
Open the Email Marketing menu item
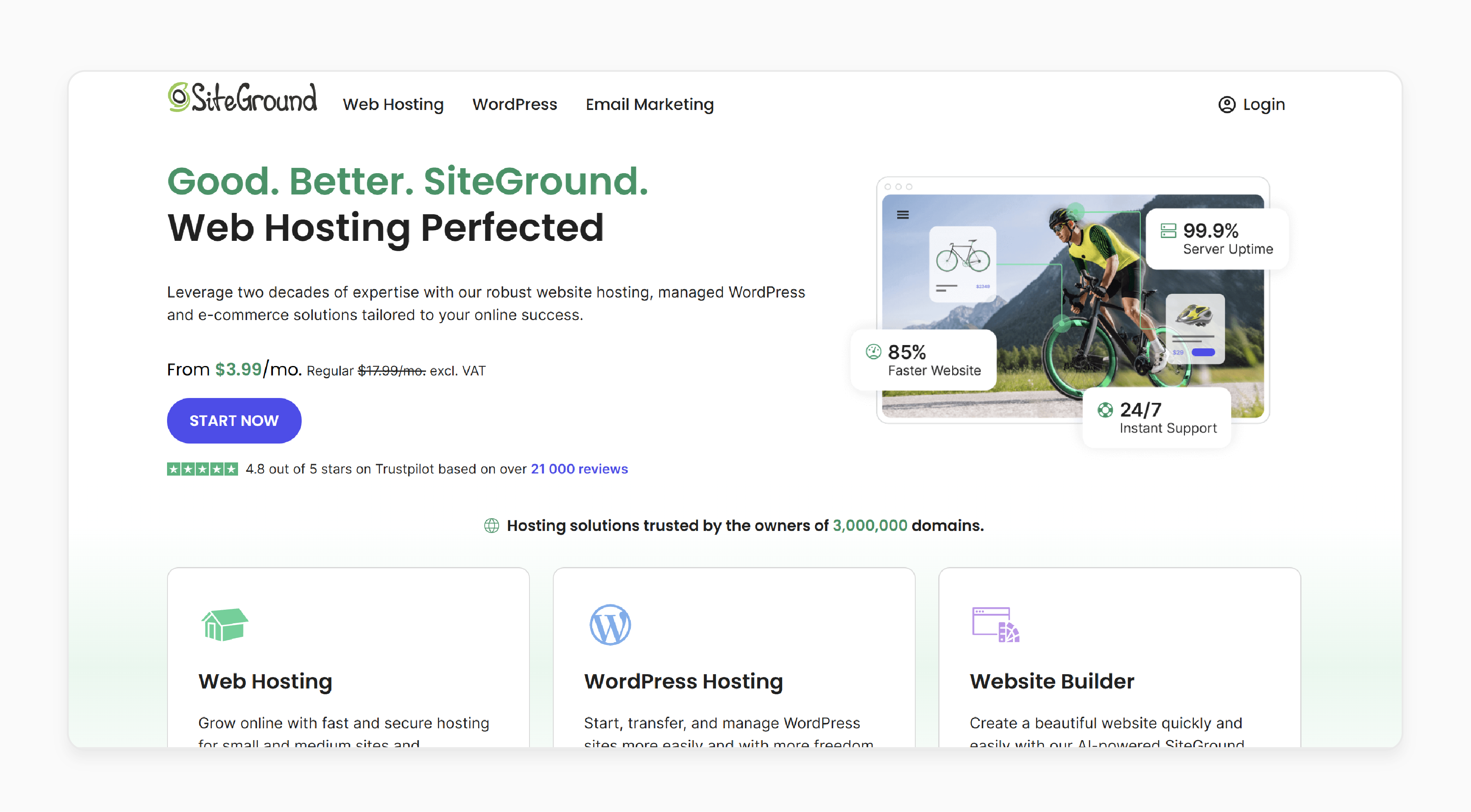[649, 105]
